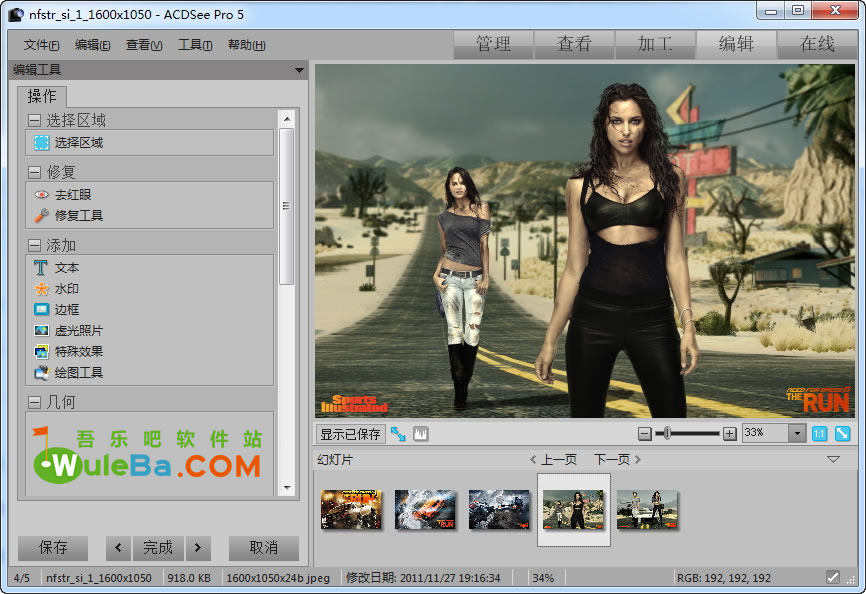This screenshot has width=866, height=594.
Task: Click the ACDSee app icon in title bar
Action: (16, 15)
